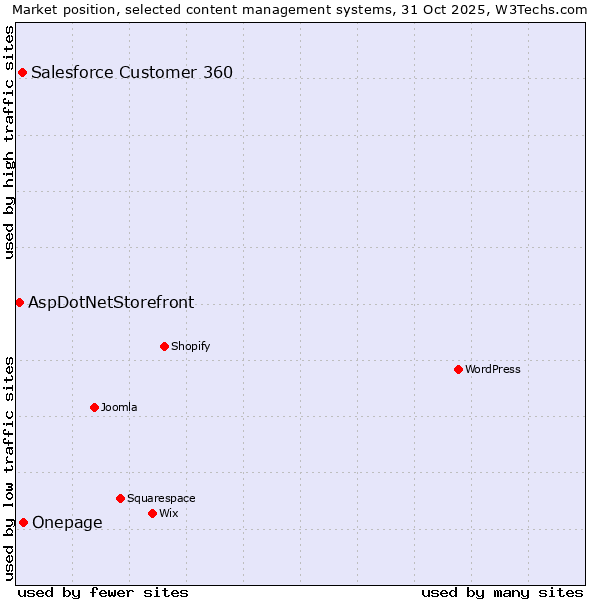
Task: Select the Shopify text label
Action: click(190, 346)
